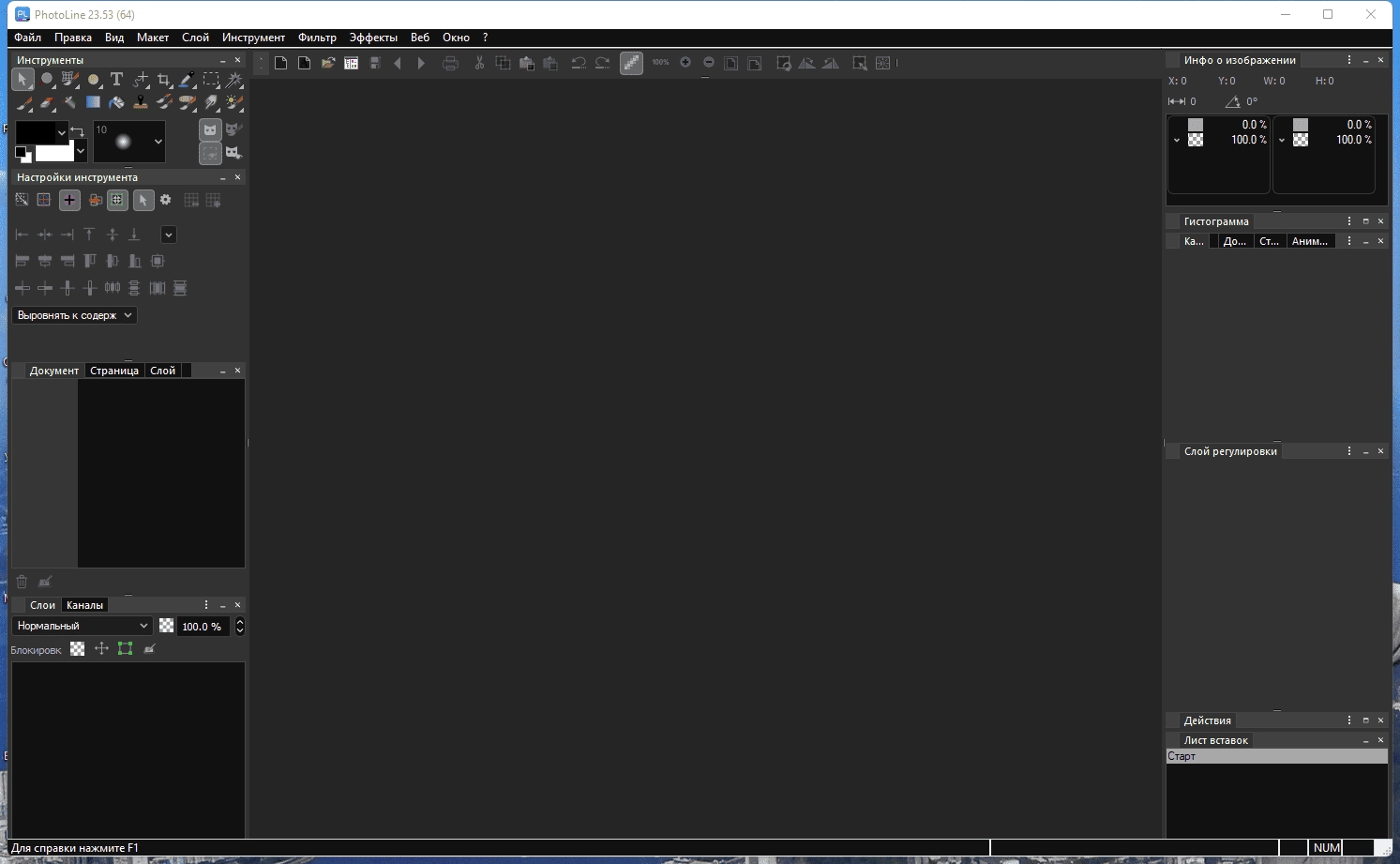Select the gradient tool
1400x864 pixels.
pos(93,102)
